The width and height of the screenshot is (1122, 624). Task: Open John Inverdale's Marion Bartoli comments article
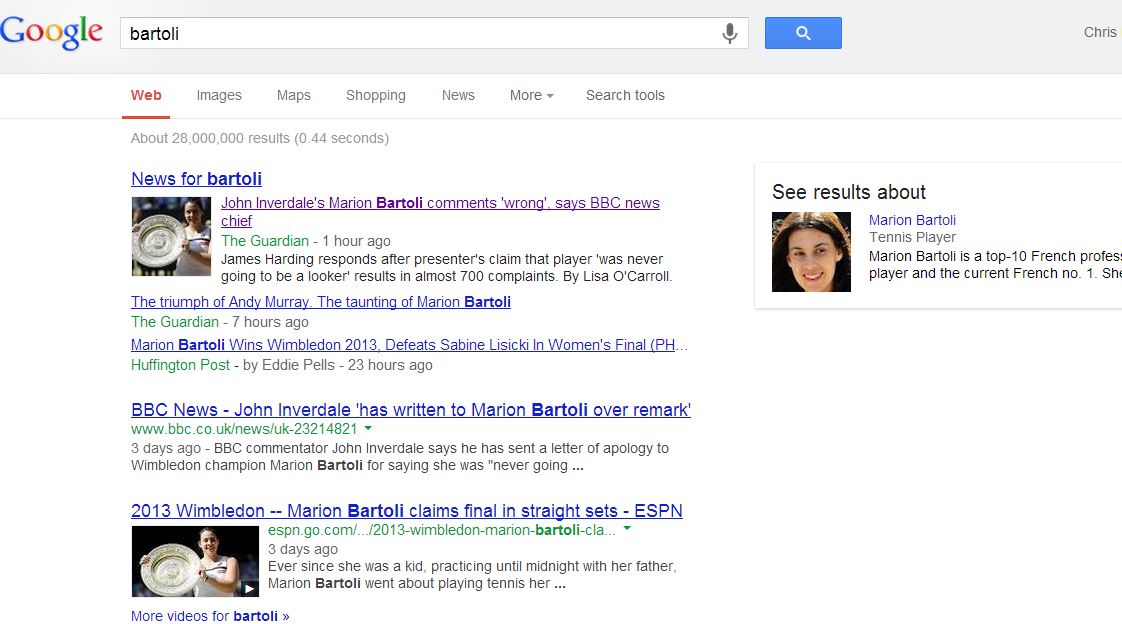tap(440, 212)
